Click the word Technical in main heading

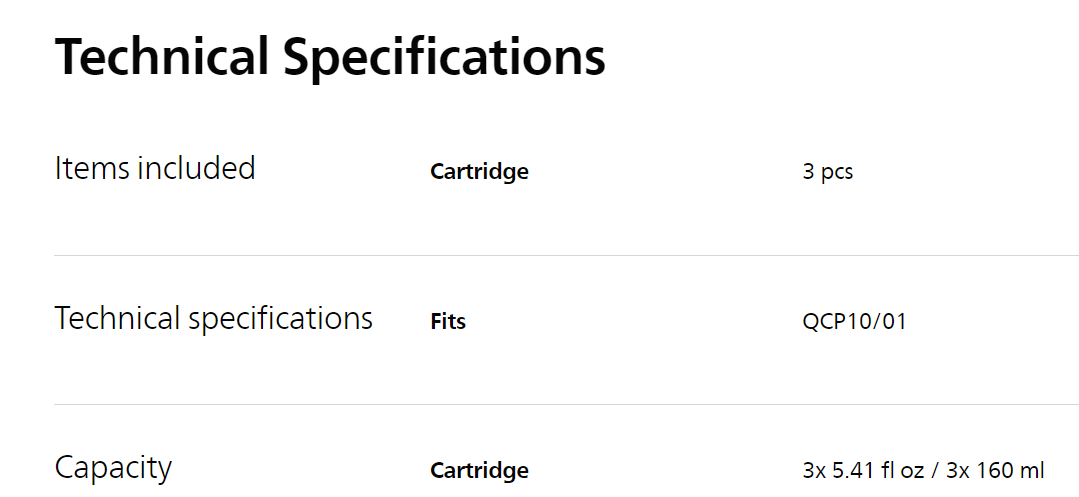161,57
